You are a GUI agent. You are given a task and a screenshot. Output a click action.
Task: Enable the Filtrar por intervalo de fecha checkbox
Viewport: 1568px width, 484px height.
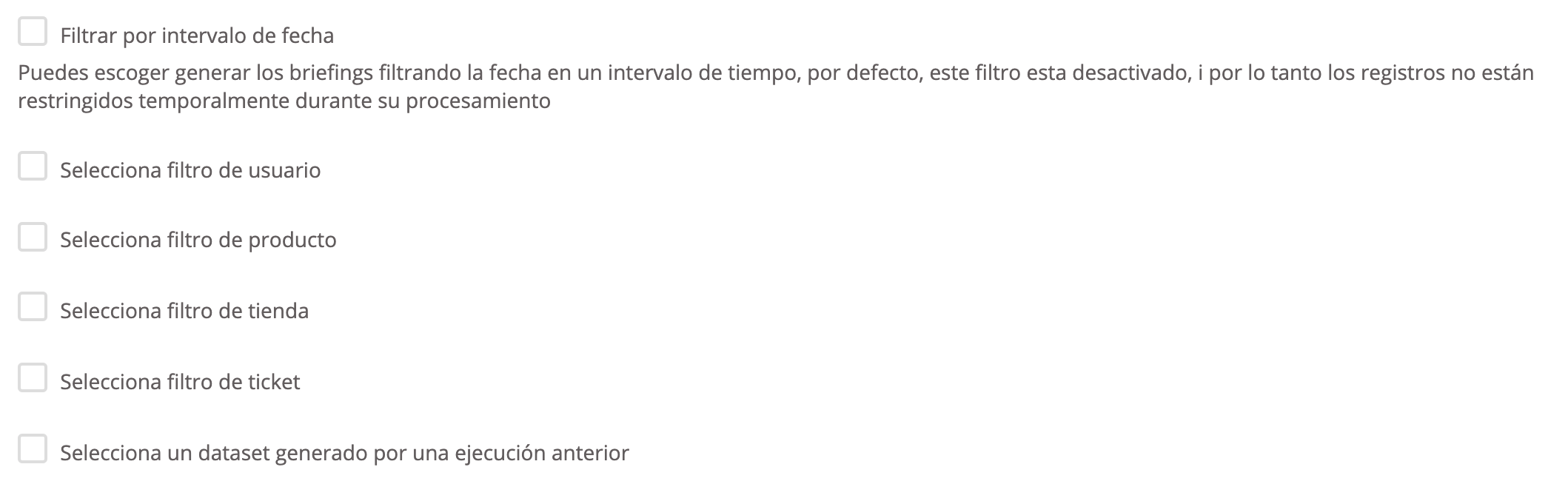pos(33,32)
